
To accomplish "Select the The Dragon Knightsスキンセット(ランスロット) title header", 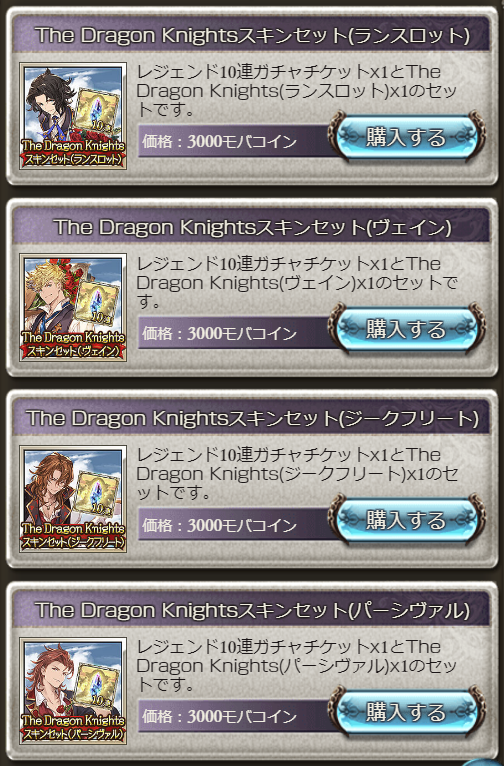I will coord(251,35).
